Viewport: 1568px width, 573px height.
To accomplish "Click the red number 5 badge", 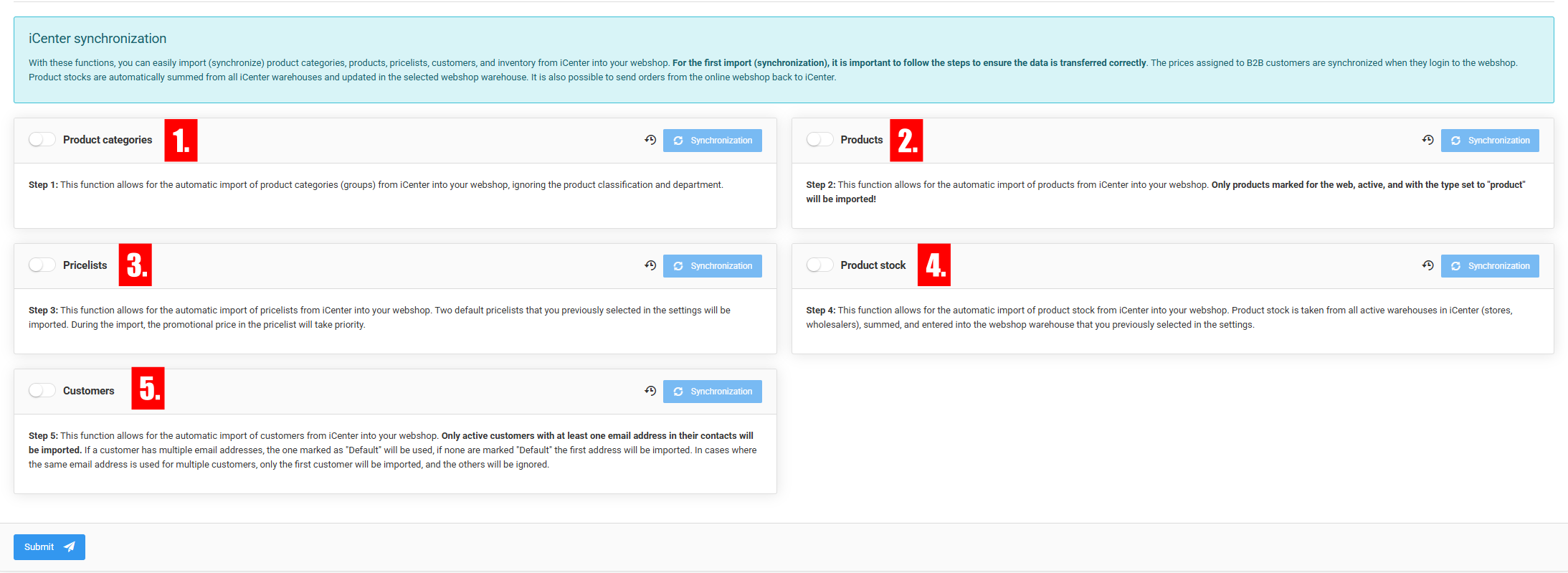I will pos(148,389).
